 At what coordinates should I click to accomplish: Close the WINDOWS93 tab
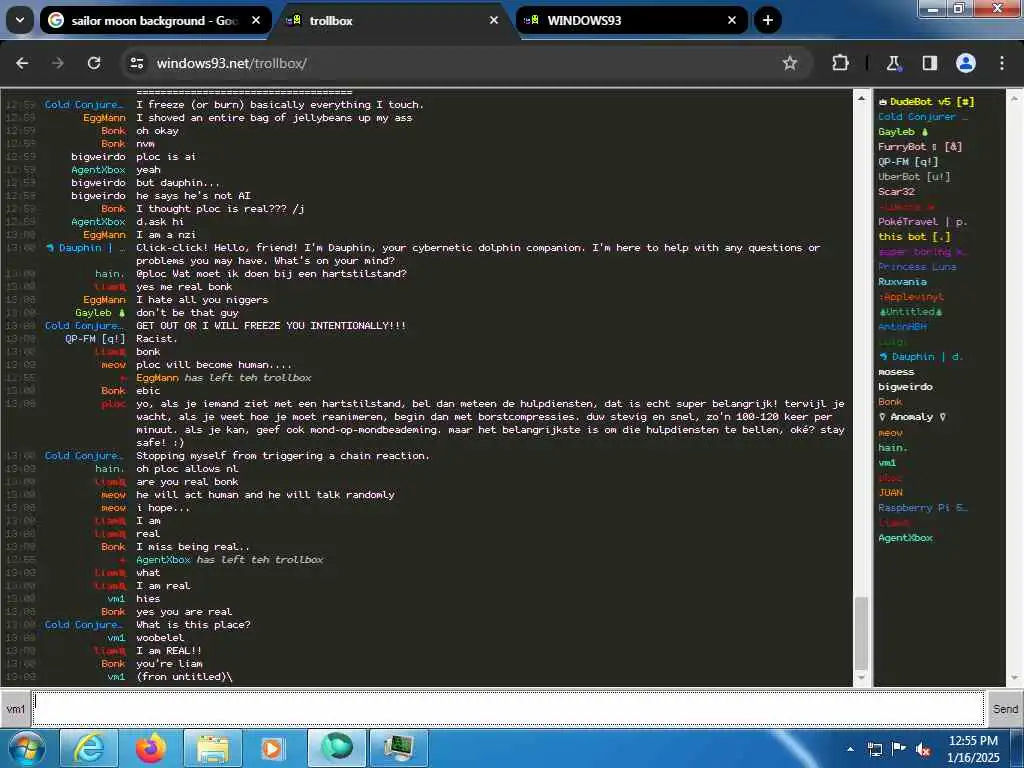732,20
